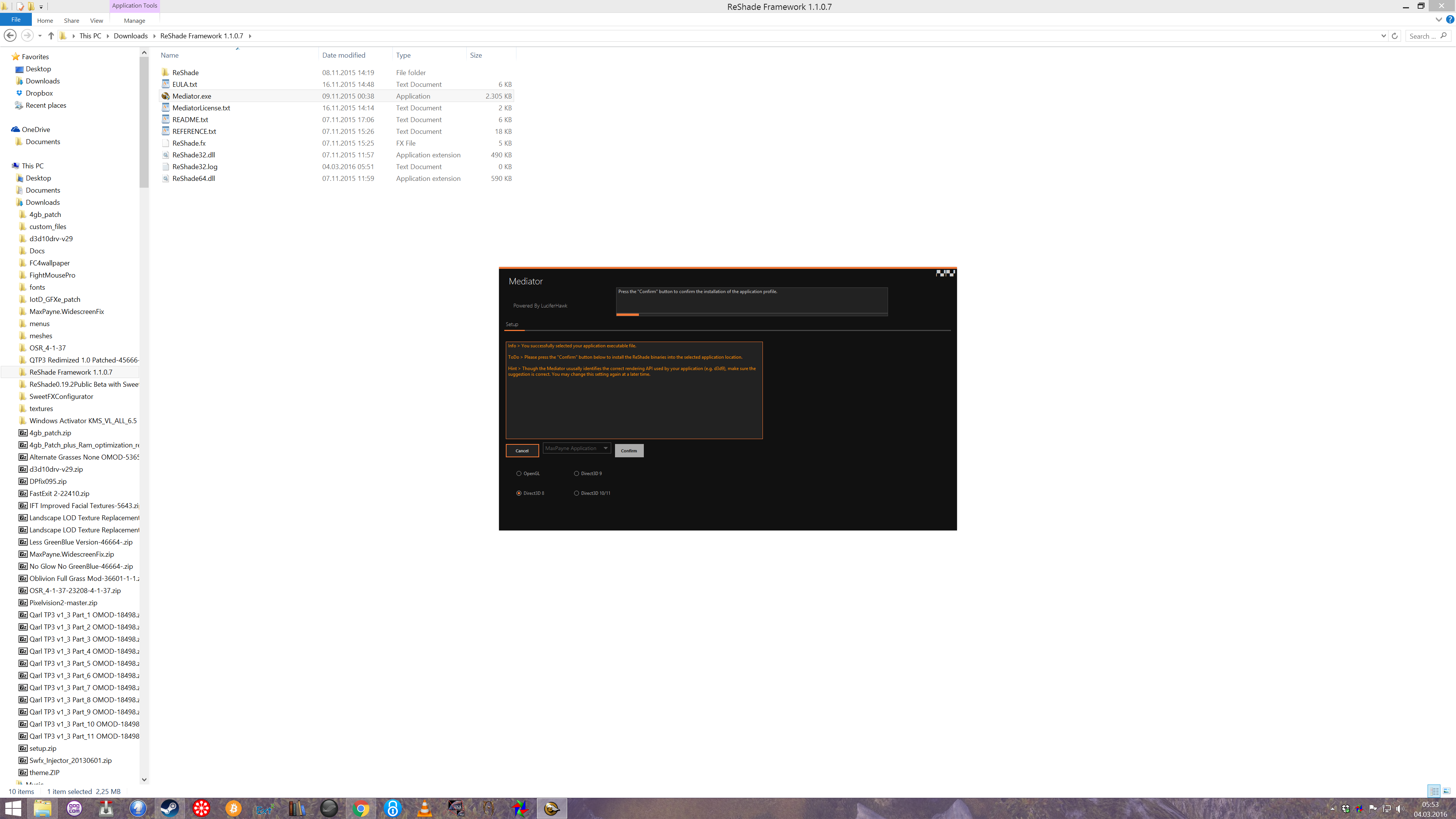Viewport: 1456px width, 819px height.
Task: Go up one folder level arrow
Action: [51, 36]
